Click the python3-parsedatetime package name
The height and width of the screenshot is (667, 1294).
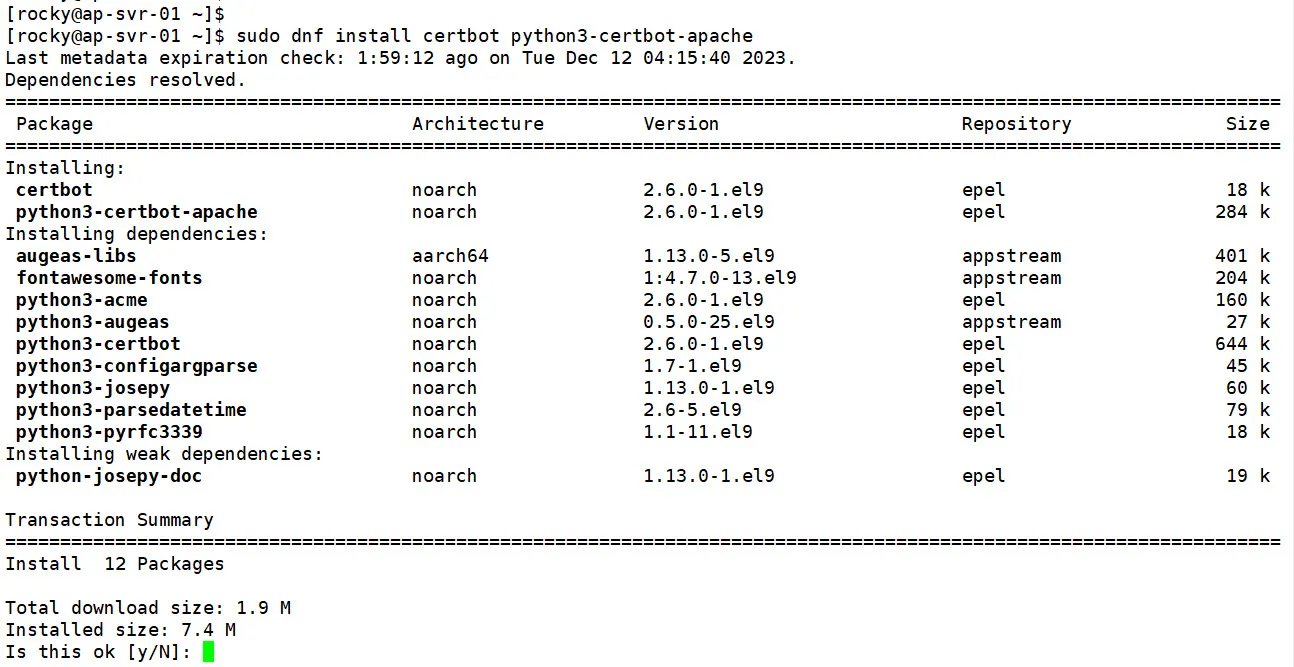(131, 410)
